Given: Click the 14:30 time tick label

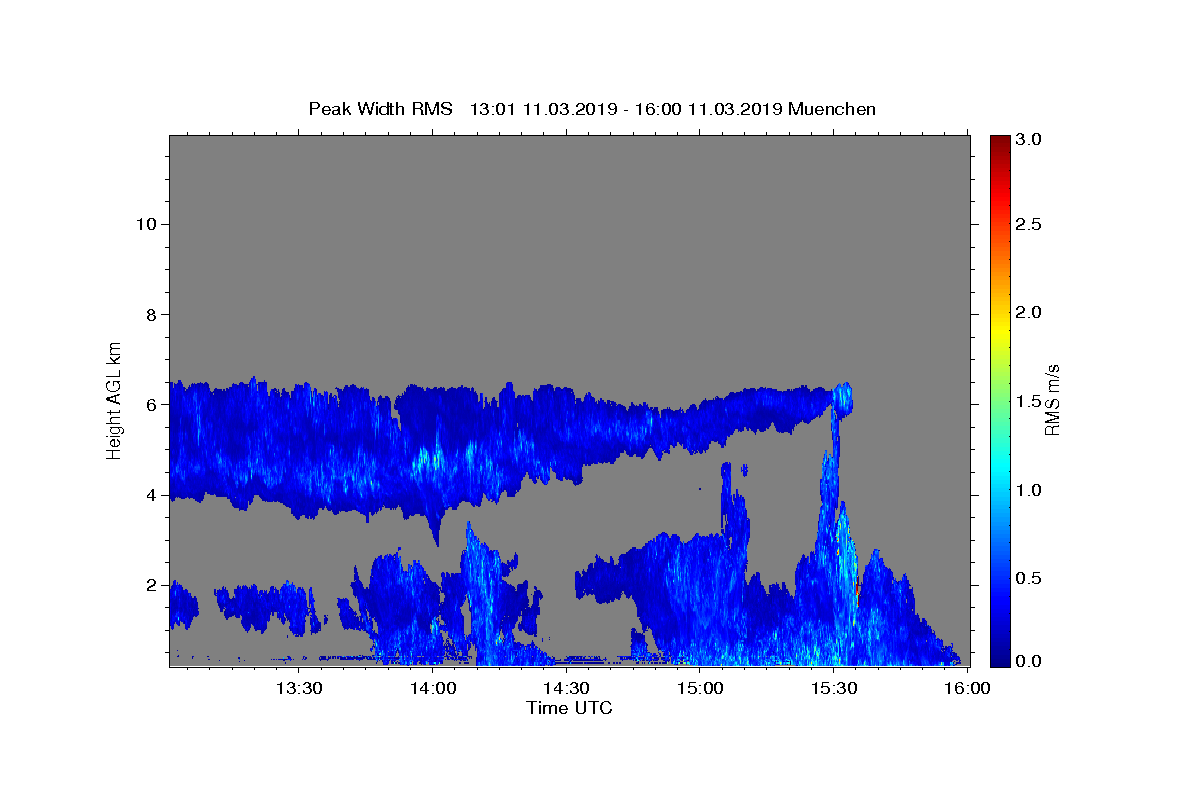Looking at the screenshot, I should 567,688.
